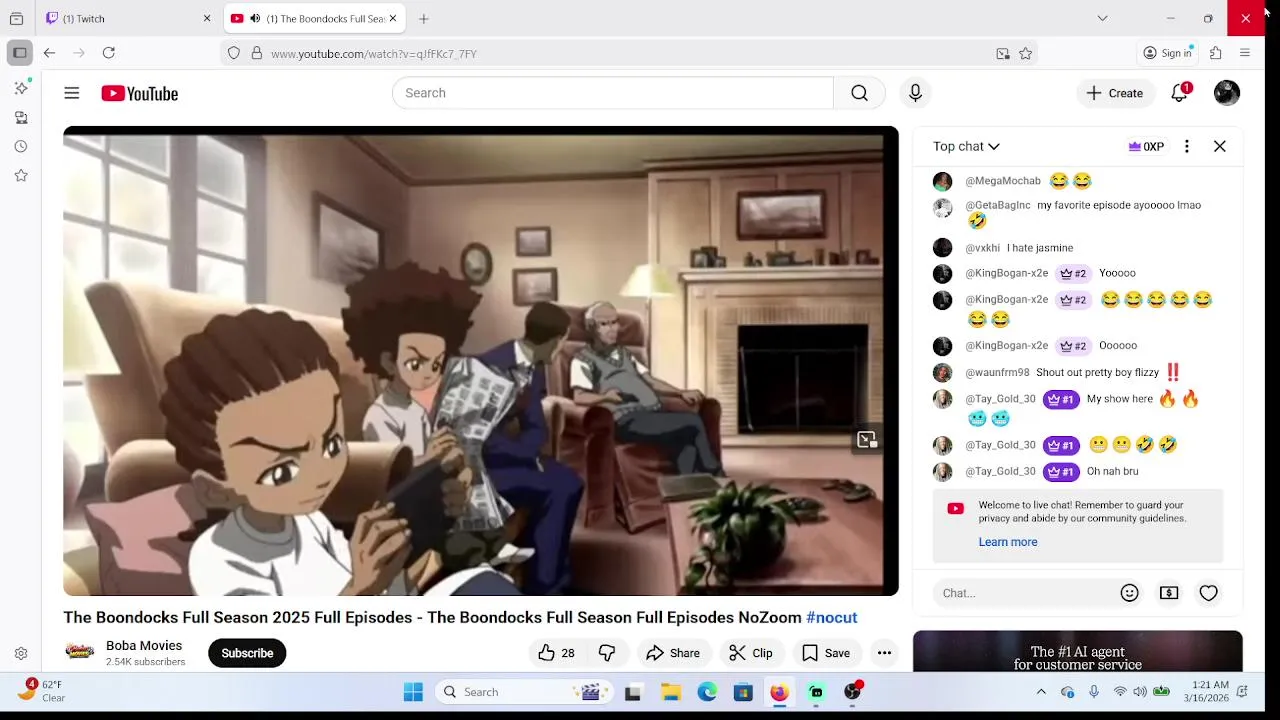Switch to the Twitch browser tab
Image resolution: width=1280 pixels, height=720 pixels.
click(128, 18)
